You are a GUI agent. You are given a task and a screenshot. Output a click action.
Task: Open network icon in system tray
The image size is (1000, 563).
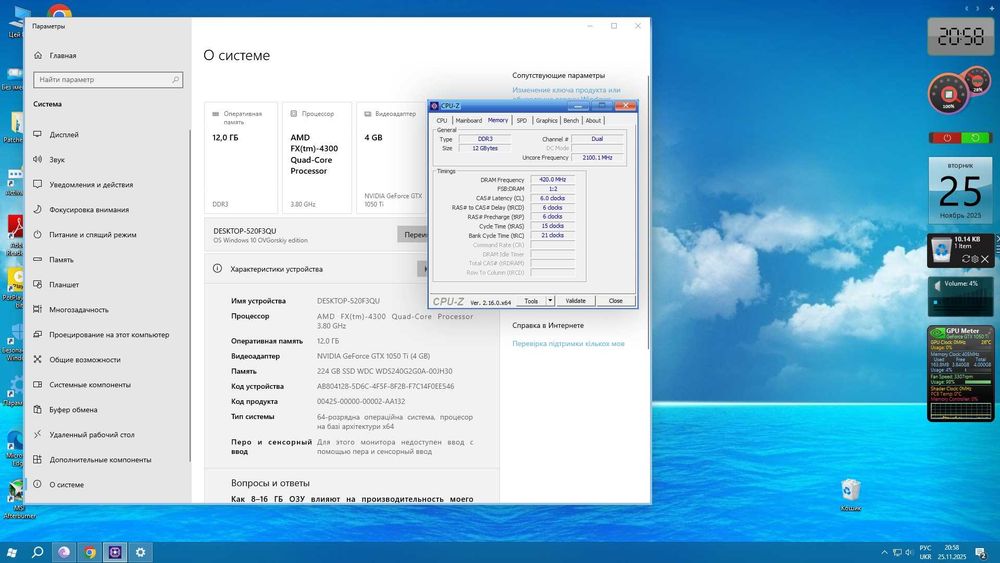[x=897, y=552]
